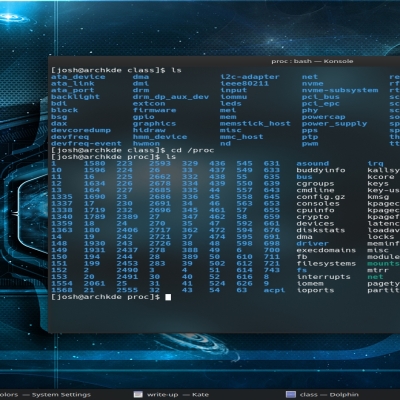Screen dimensions: 400x400
Task: Click the Dolphin icon in the taskbar
Action: [x=291, y=395]
